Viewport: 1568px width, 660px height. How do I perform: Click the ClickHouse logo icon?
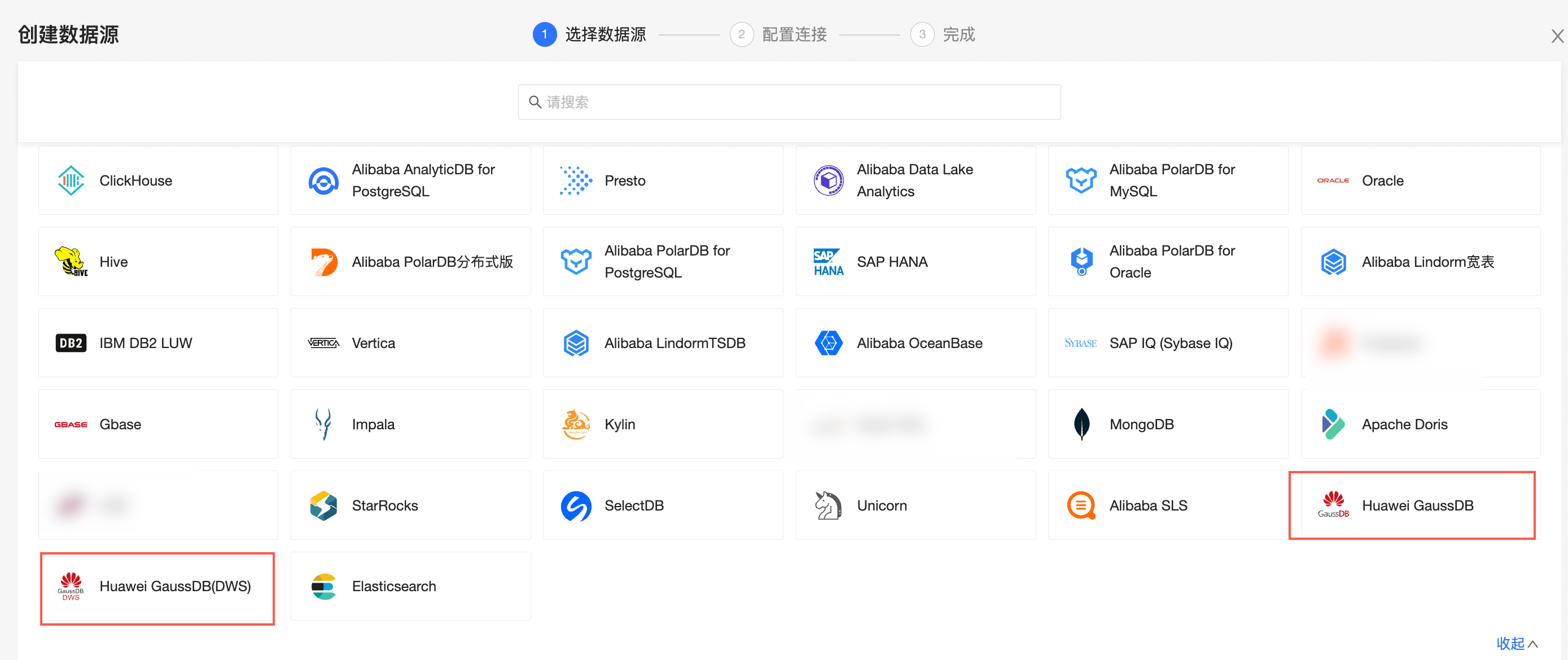(x=71, y=181)
